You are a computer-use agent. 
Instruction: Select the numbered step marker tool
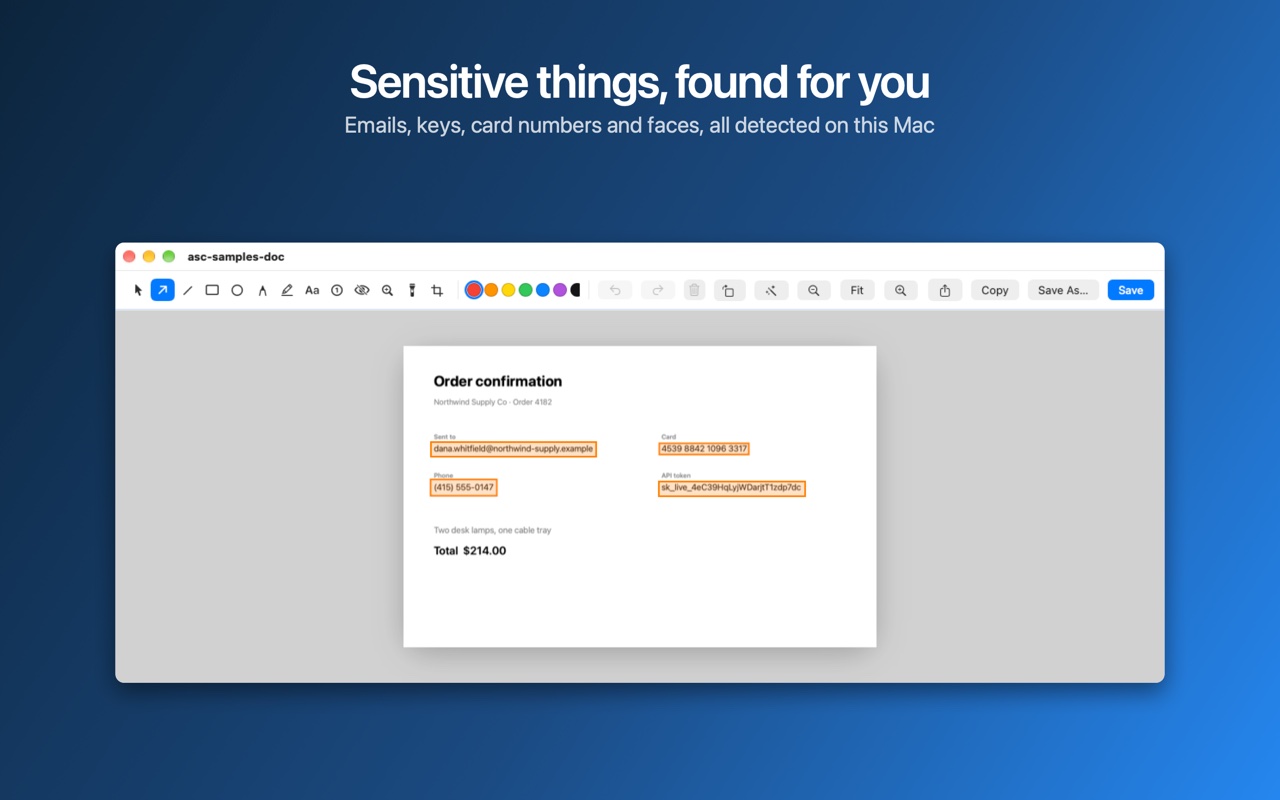(x=337, y=290)
